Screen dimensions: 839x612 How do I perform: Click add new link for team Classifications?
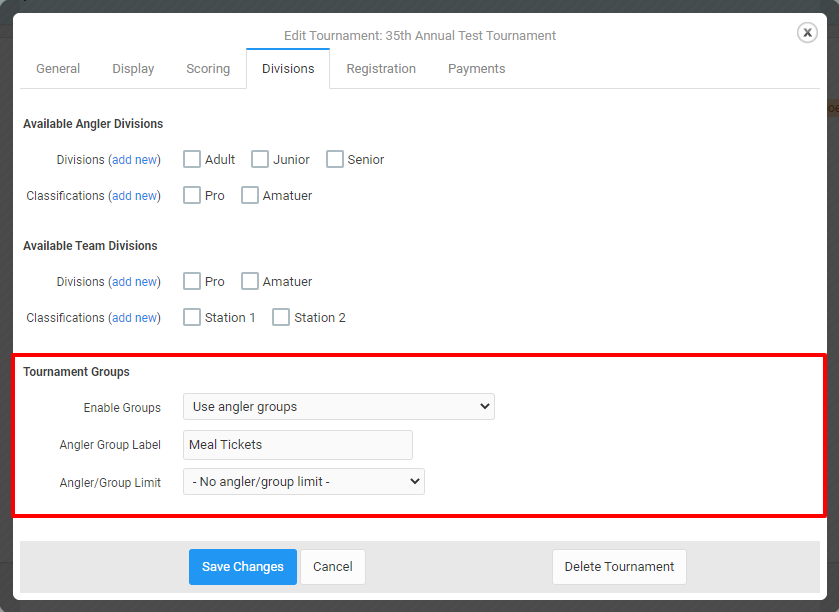point(135,318)
